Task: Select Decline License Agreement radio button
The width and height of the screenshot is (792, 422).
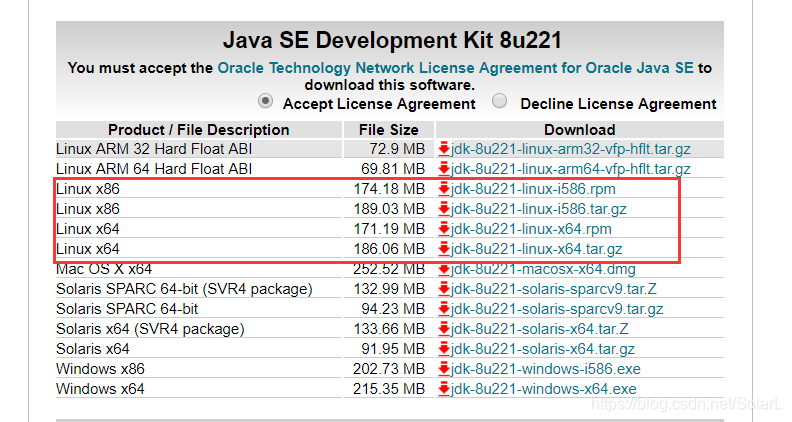Action: click(x=500, y=101)
